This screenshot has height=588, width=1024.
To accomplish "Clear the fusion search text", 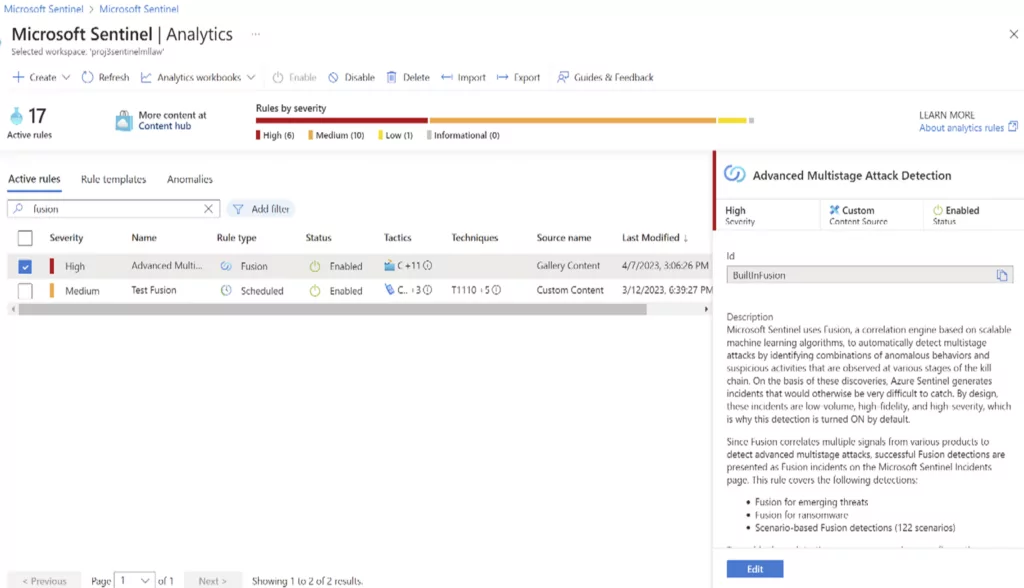I will (x=208, y=209).
